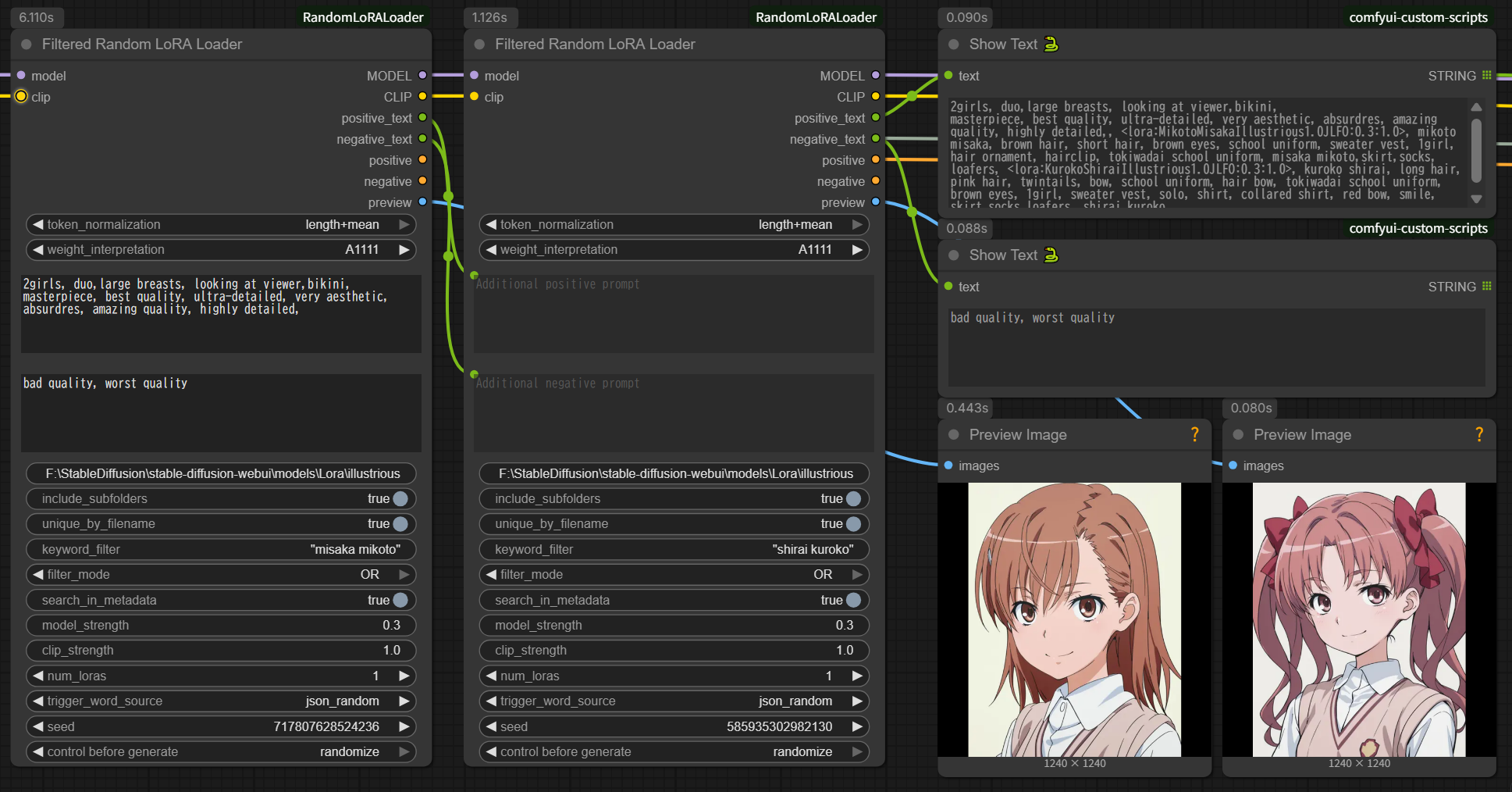Click the preview output socket on first loader
Screen dimensions: 1512x792
pos(422,202)
